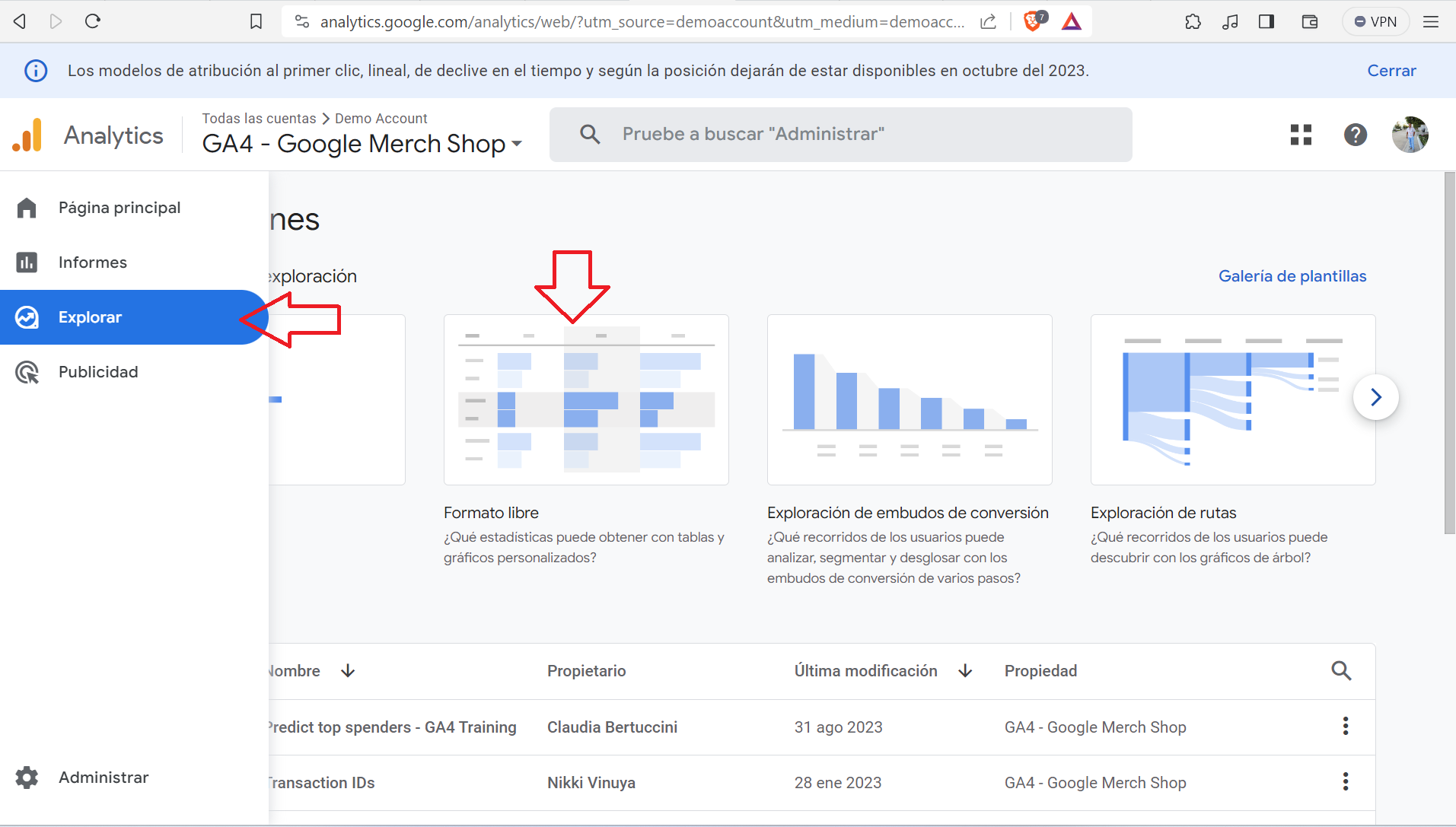Screen dimensions: 1456x827
Task: Open the Formato libre template thumbnail
Action: (x=586, y=399)
